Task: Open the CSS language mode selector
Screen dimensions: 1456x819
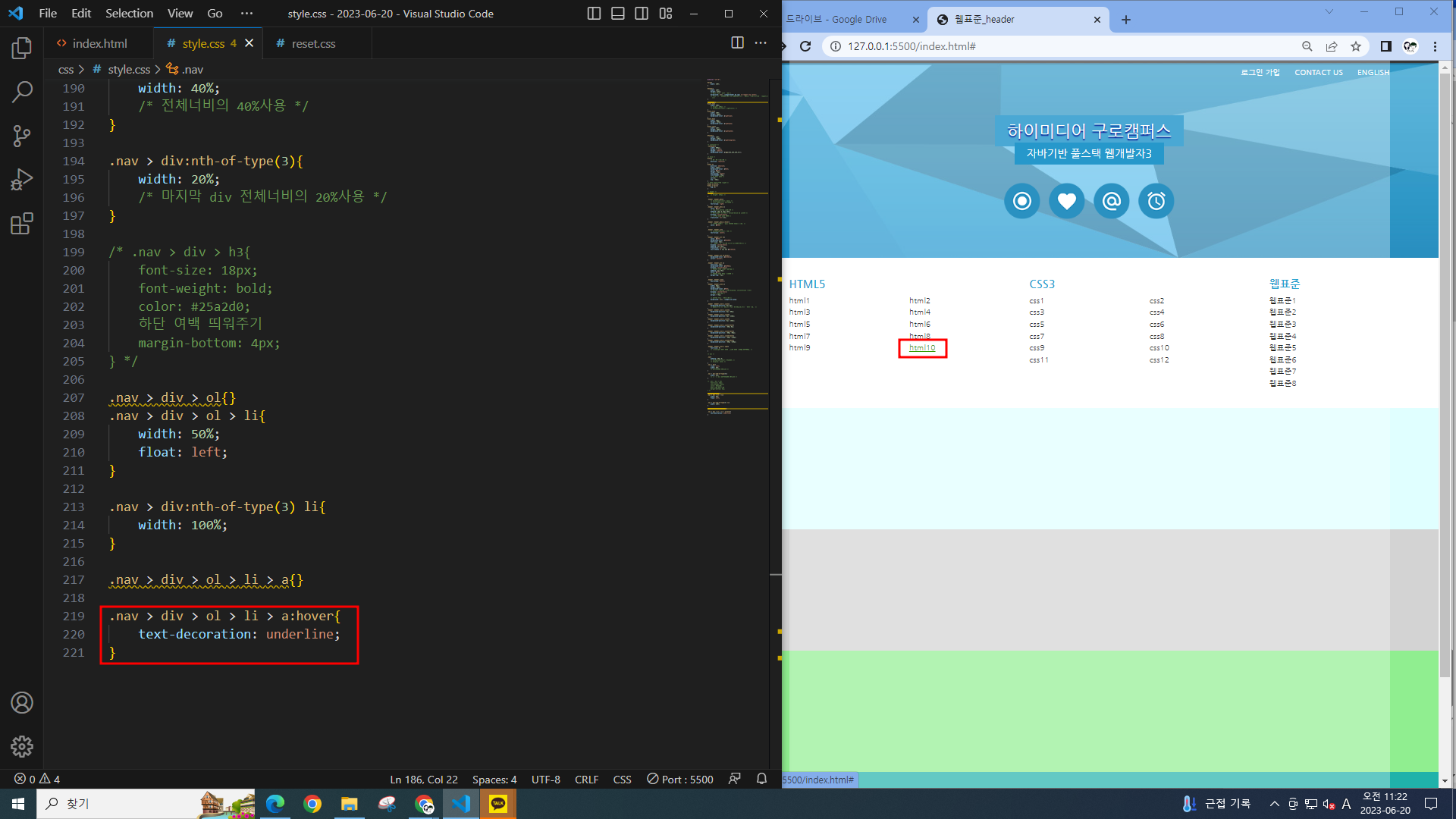Action: pyautogui.click(x=622, y=779)
